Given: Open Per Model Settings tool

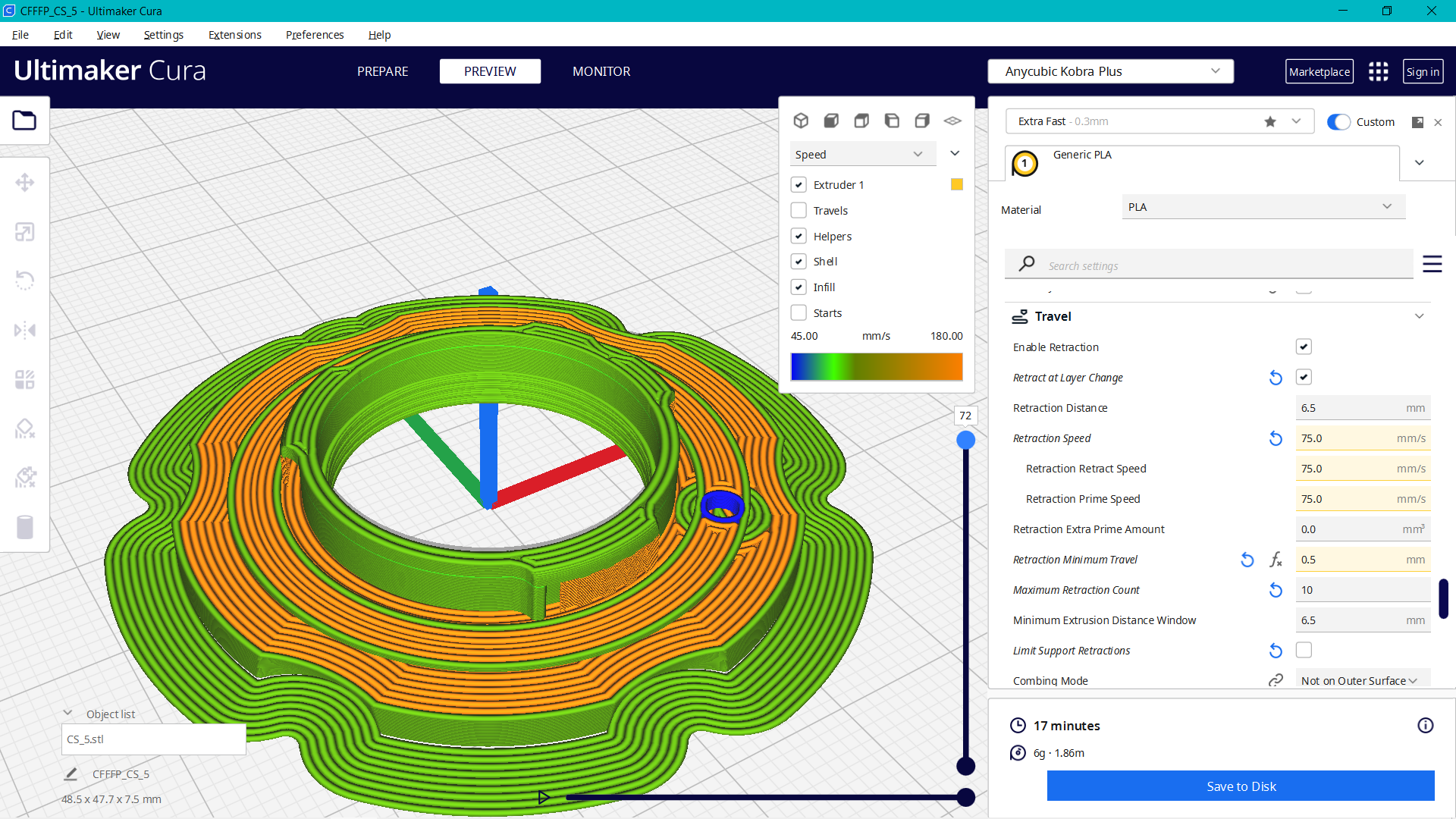Looking at the screenshot, I should (x=25, y=379).
